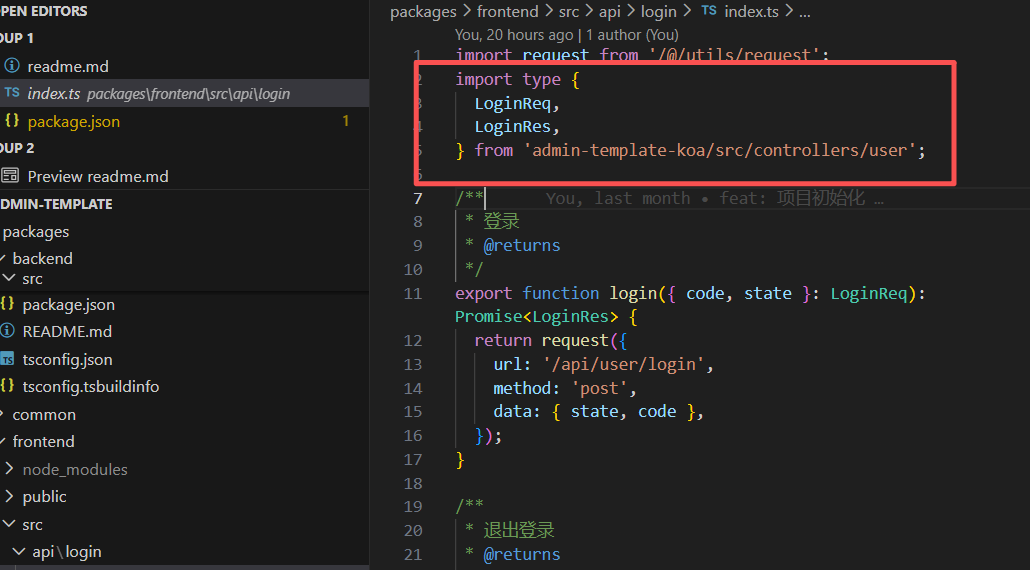Click the TS icon beside index.ts entry

pyautogui.click(x=12, y=93)
